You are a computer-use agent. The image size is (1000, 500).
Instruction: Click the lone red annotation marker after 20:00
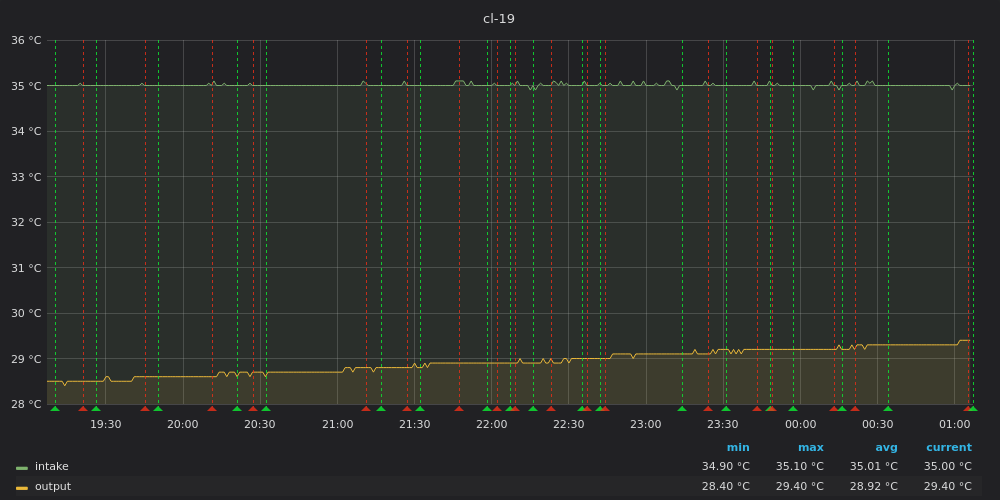tap(212, 408)
